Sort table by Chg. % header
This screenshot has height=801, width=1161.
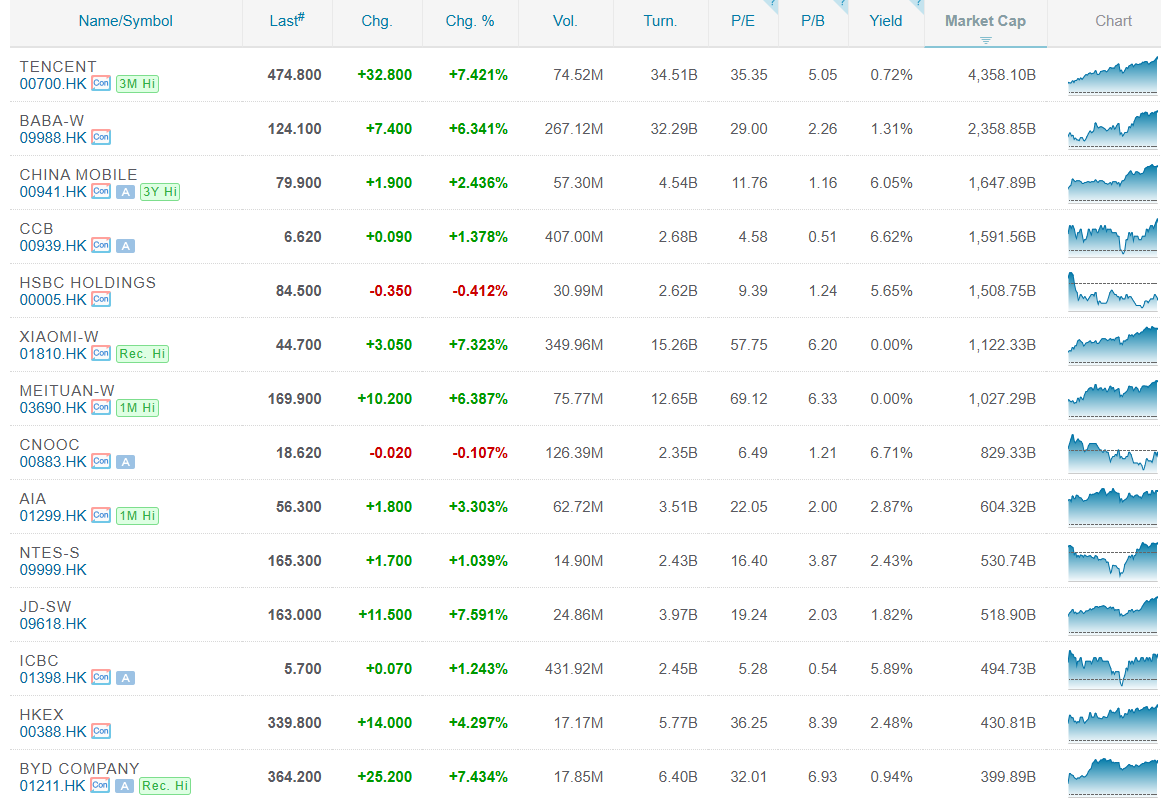point(469,21)
